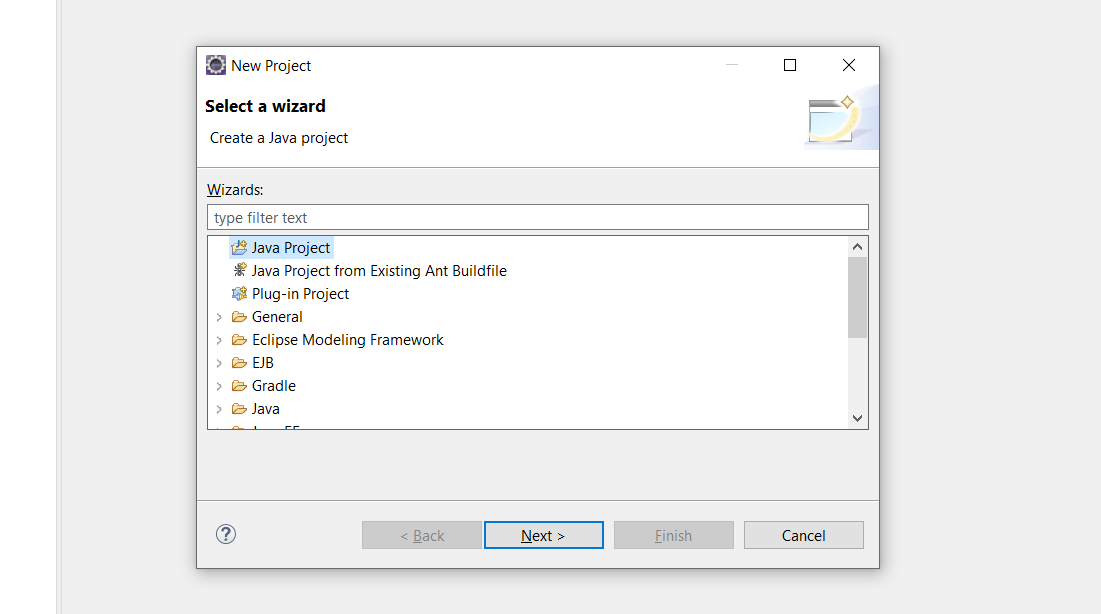The image size is (1101, 614).
Task: Click the Plug-in Project icon
Action: pos(239,294)
